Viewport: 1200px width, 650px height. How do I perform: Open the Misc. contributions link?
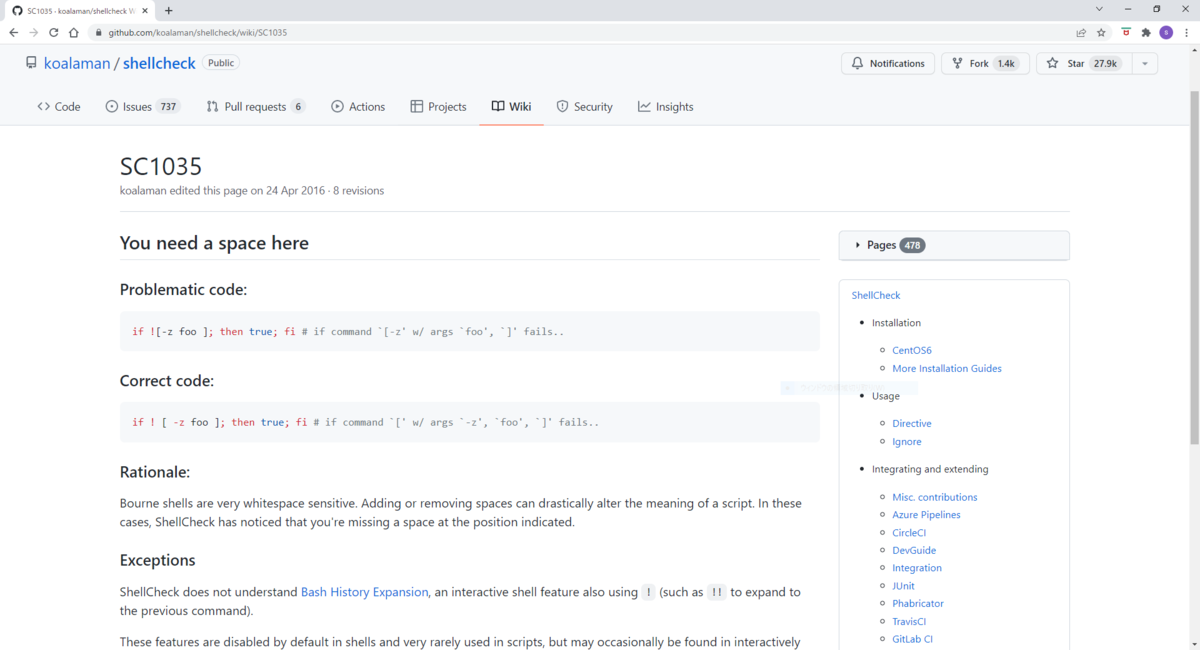click(935, 497)
